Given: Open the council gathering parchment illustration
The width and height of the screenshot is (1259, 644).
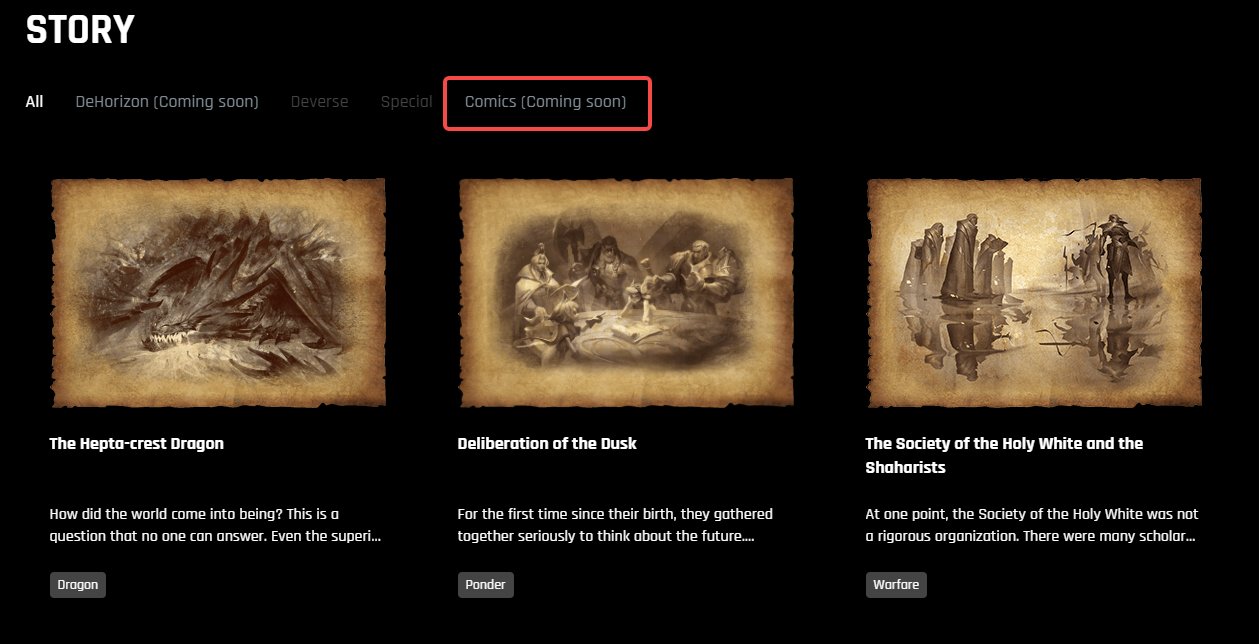Looking at the screenshot, I should tap(626, 293).
